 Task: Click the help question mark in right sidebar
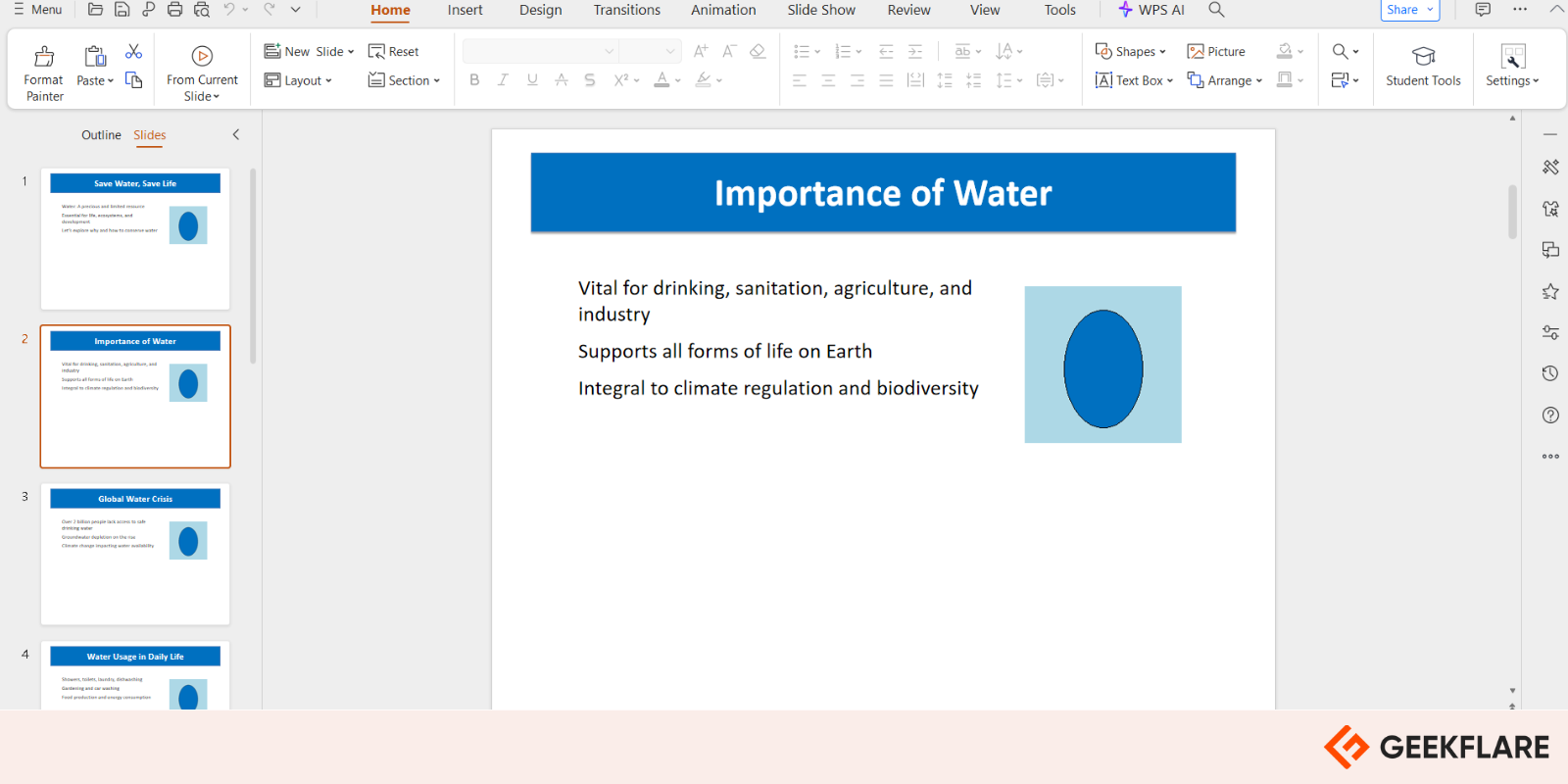[x=1550, y=415]
